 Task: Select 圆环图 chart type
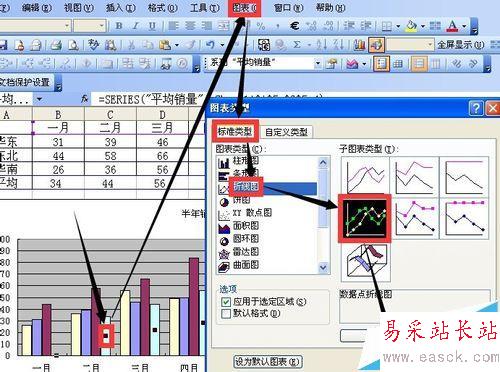point(246,239)
